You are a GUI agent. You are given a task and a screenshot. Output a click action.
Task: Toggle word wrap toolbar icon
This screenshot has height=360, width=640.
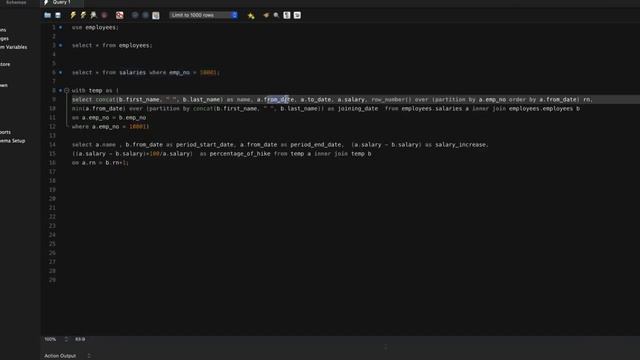tap(297, 16)
